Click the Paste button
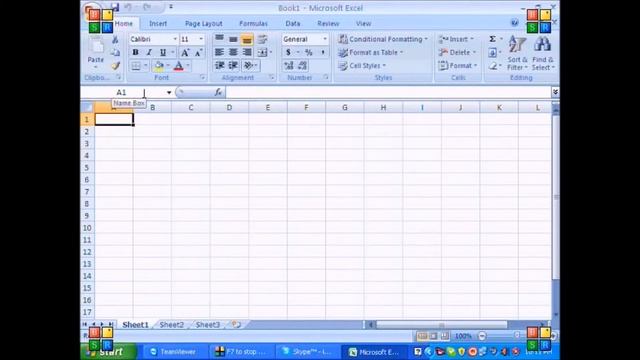 point(96,51)
